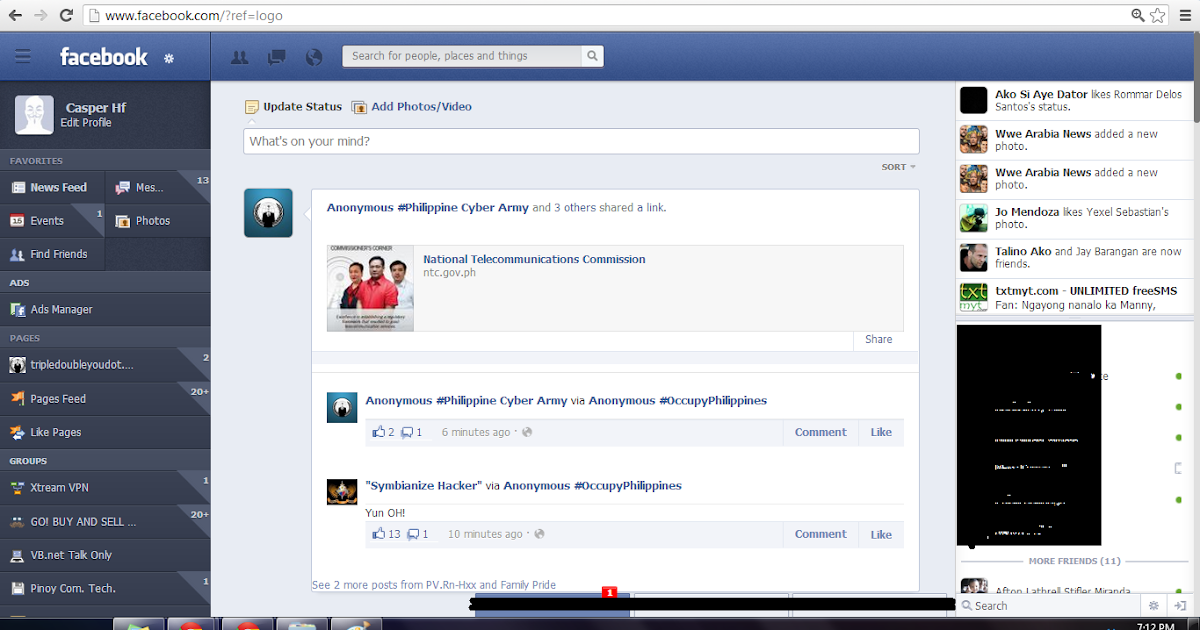
Task: Click the Edit Profile link
Action: pos(86,123)
